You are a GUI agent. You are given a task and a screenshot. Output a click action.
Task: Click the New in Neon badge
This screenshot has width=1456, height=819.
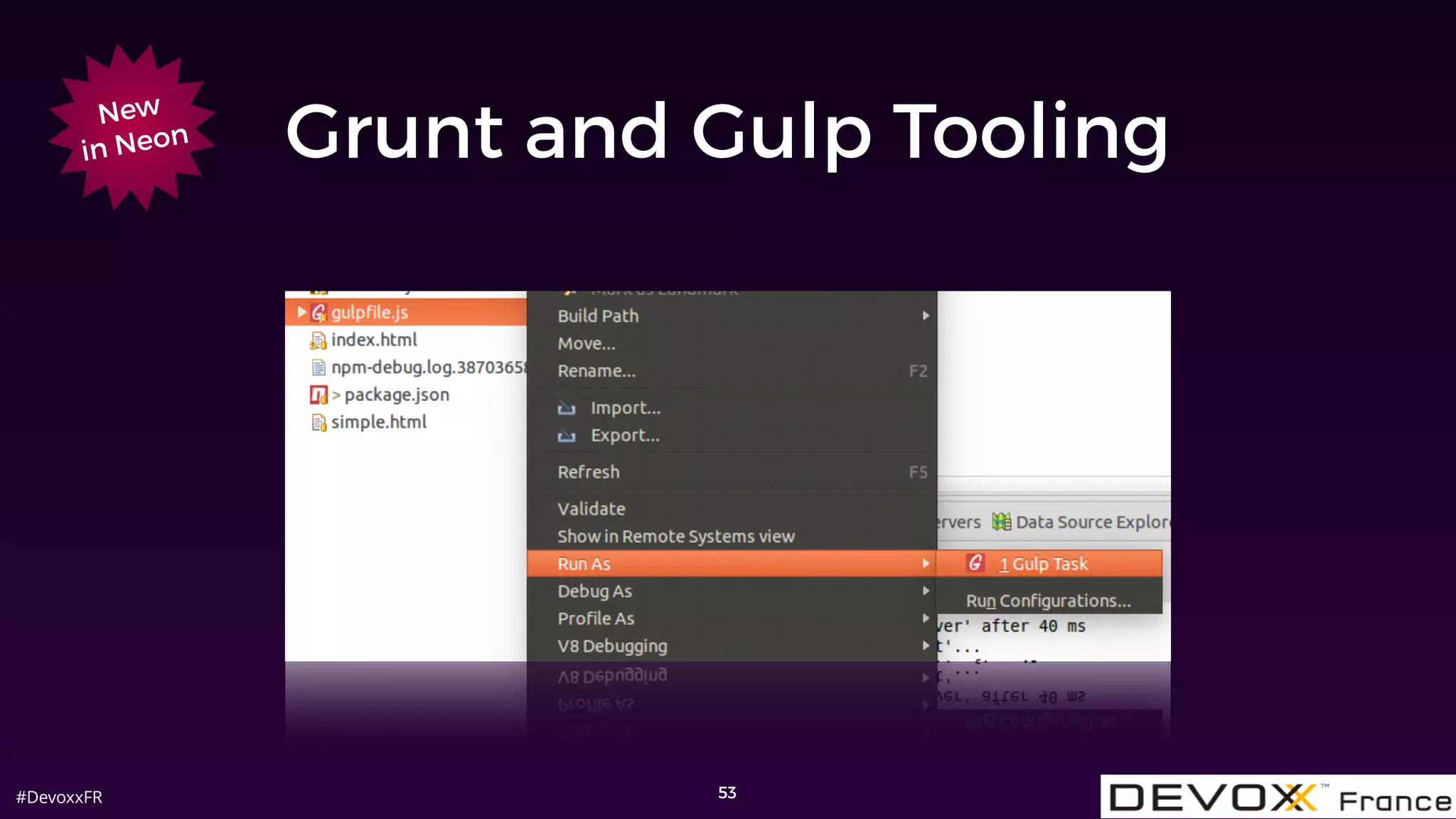(x=132, y=128)
